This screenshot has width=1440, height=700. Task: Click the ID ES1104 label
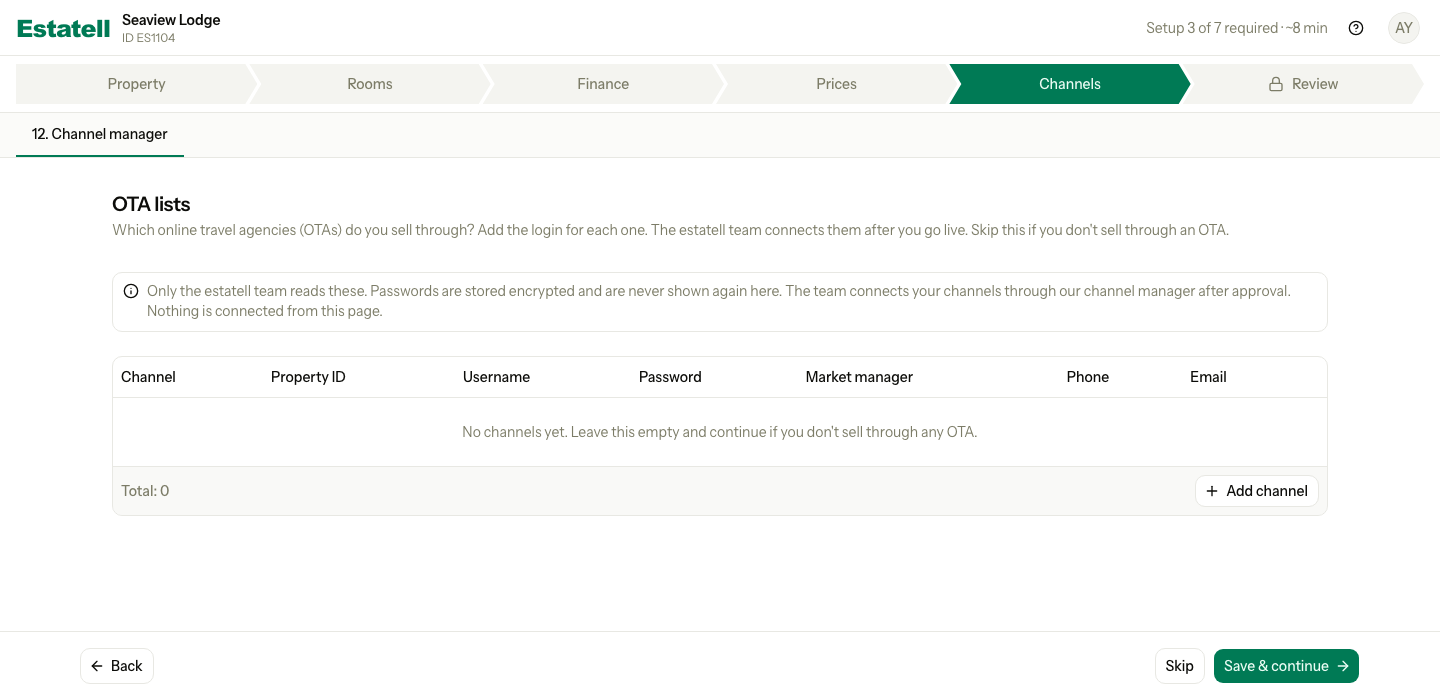pos(149,38)
